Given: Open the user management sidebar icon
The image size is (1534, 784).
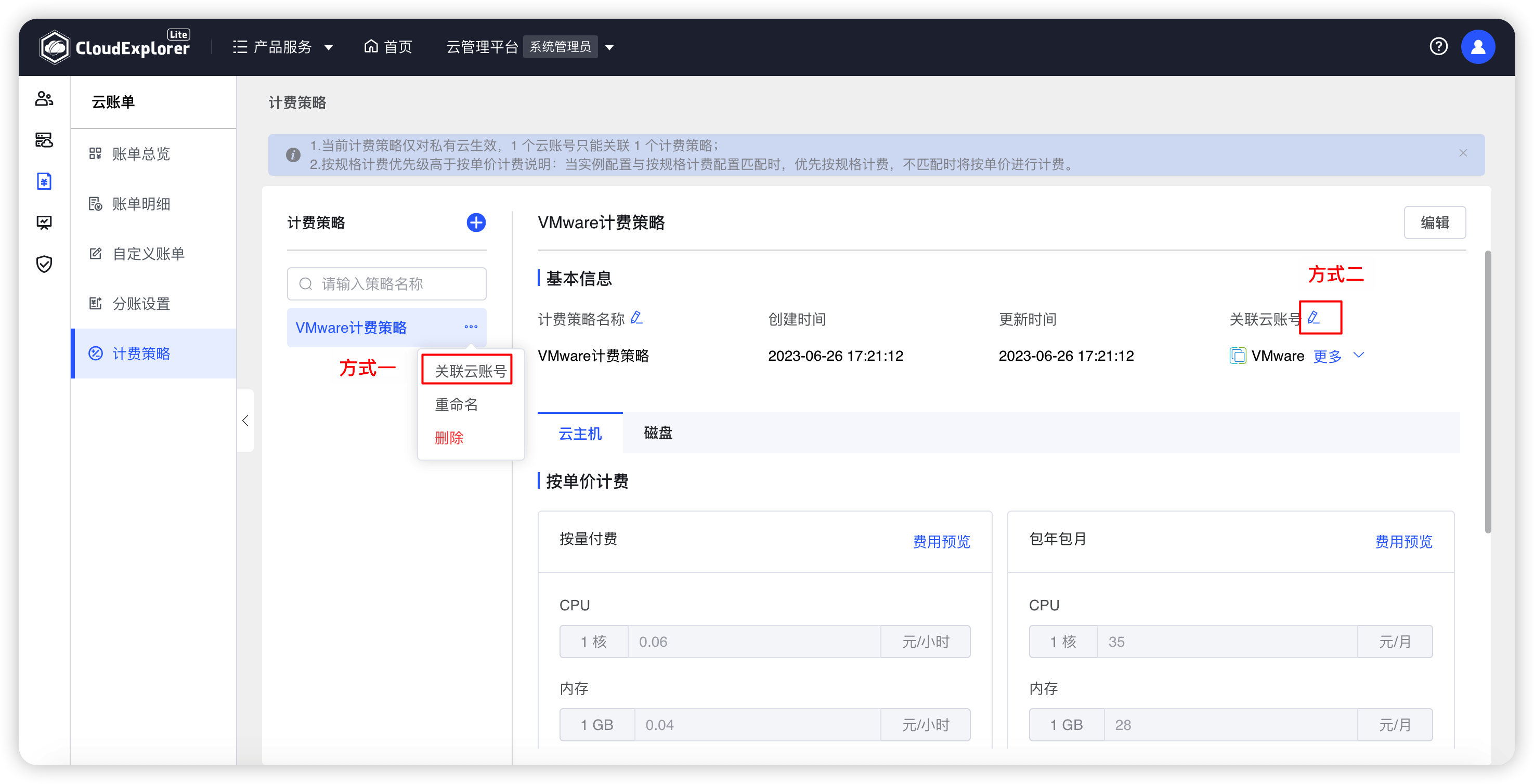Looking at the screenshot, I should point(44,99).
